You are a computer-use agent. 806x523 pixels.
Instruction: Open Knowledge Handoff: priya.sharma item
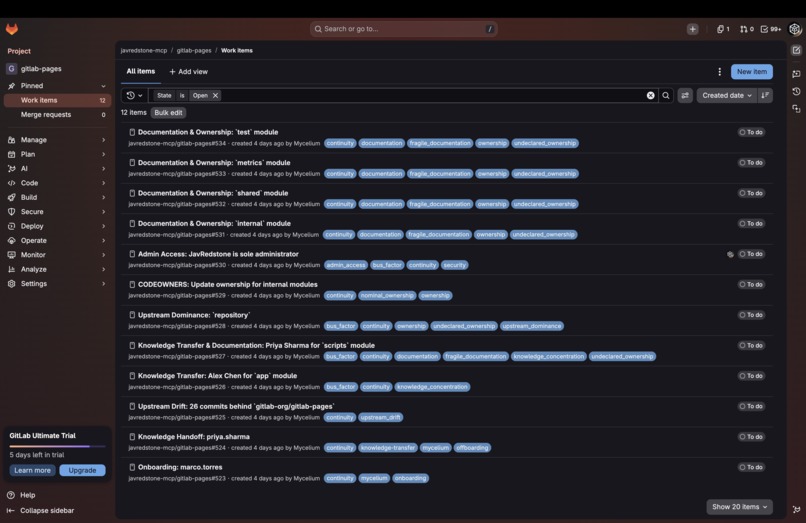pos(194,437)
